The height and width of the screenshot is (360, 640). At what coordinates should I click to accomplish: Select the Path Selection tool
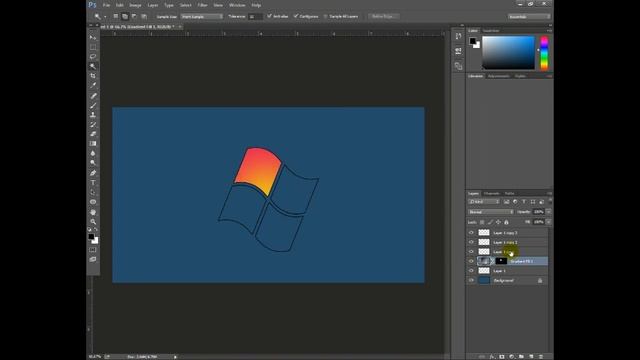pos(93,192)
